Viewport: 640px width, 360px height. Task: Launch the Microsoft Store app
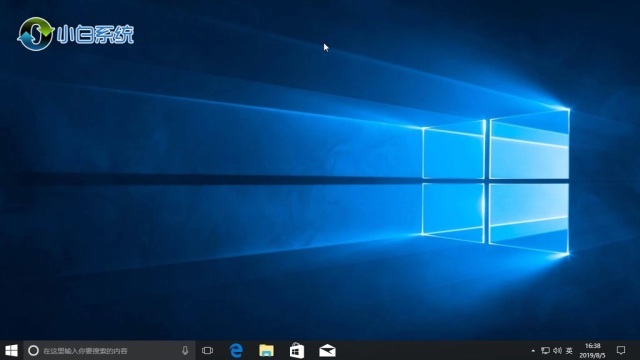click(297, 350)
